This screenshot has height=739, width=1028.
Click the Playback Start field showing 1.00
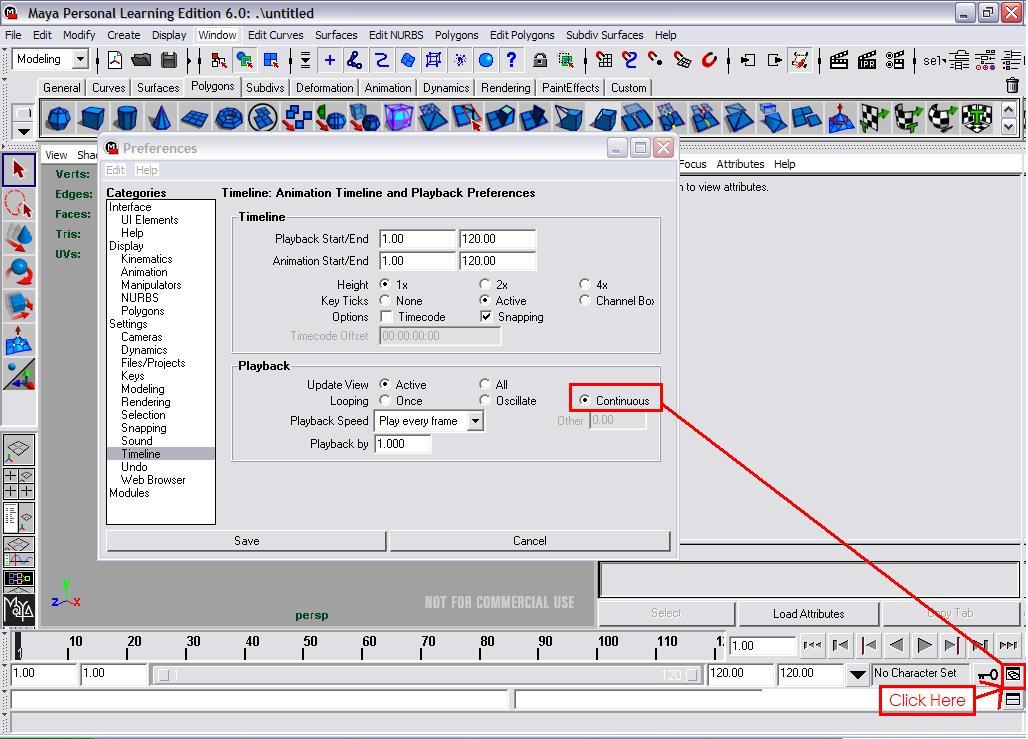click(x=417, y=239)
